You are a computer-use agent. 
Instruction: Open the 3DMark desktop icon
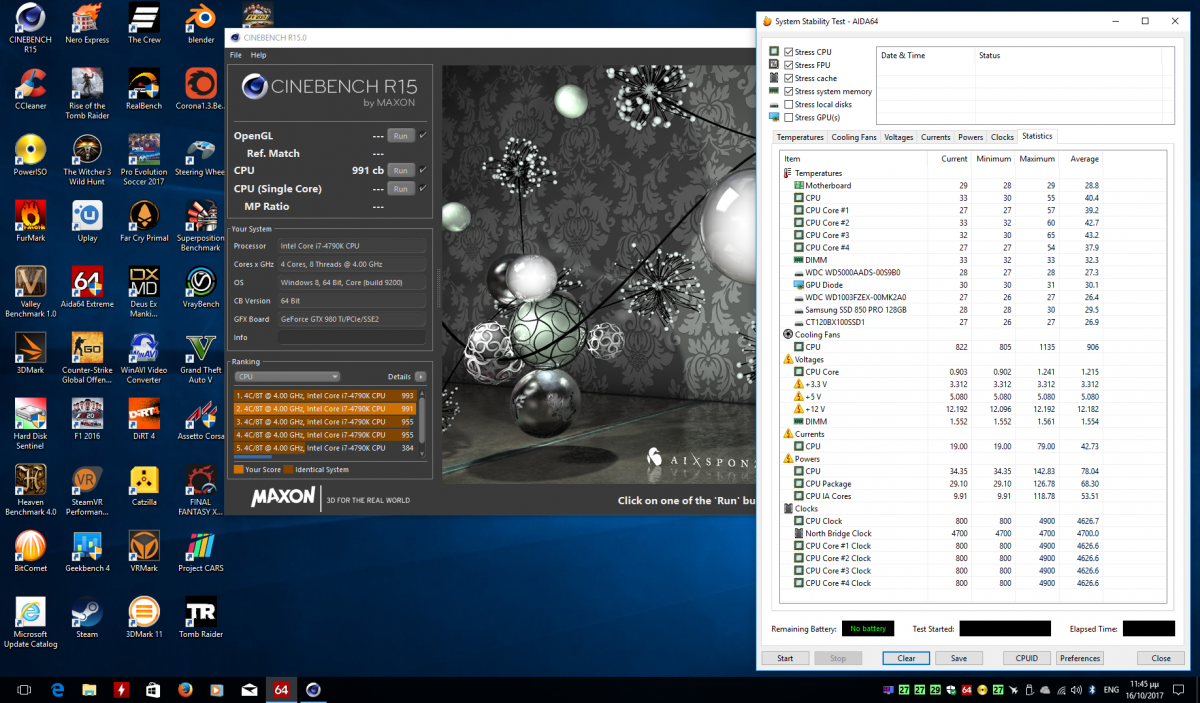click(x=30, y=354)
